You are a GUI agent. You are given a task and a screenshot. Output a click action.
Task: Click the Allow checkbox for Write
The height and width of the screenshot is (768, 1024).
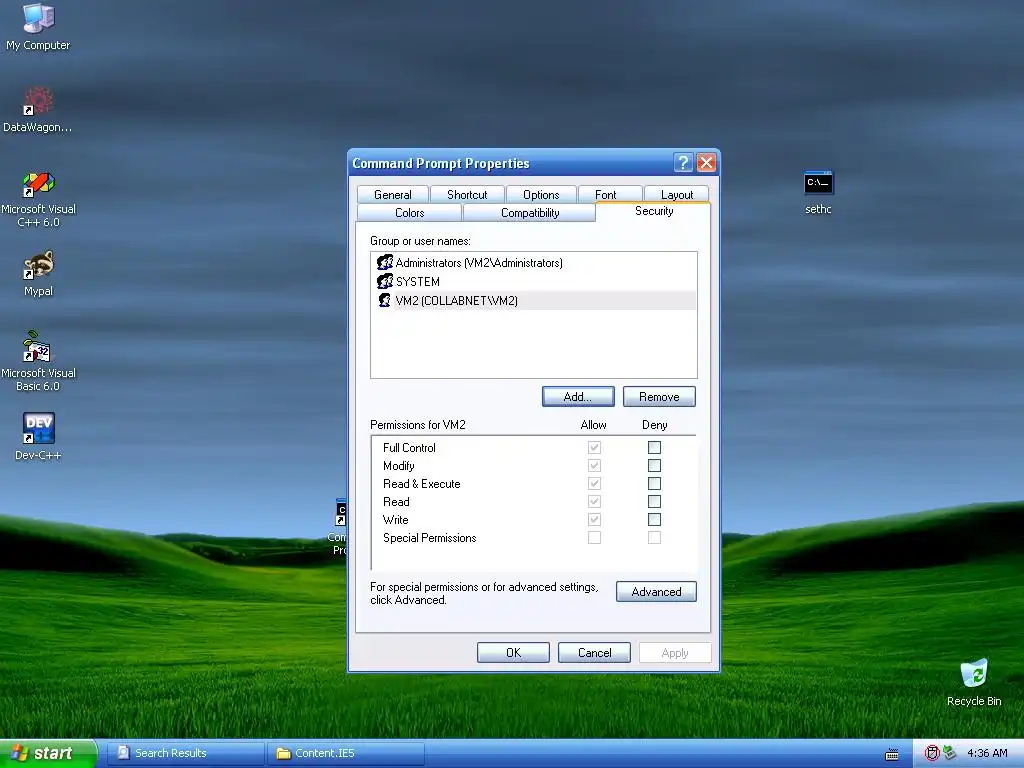click(594, 519)
